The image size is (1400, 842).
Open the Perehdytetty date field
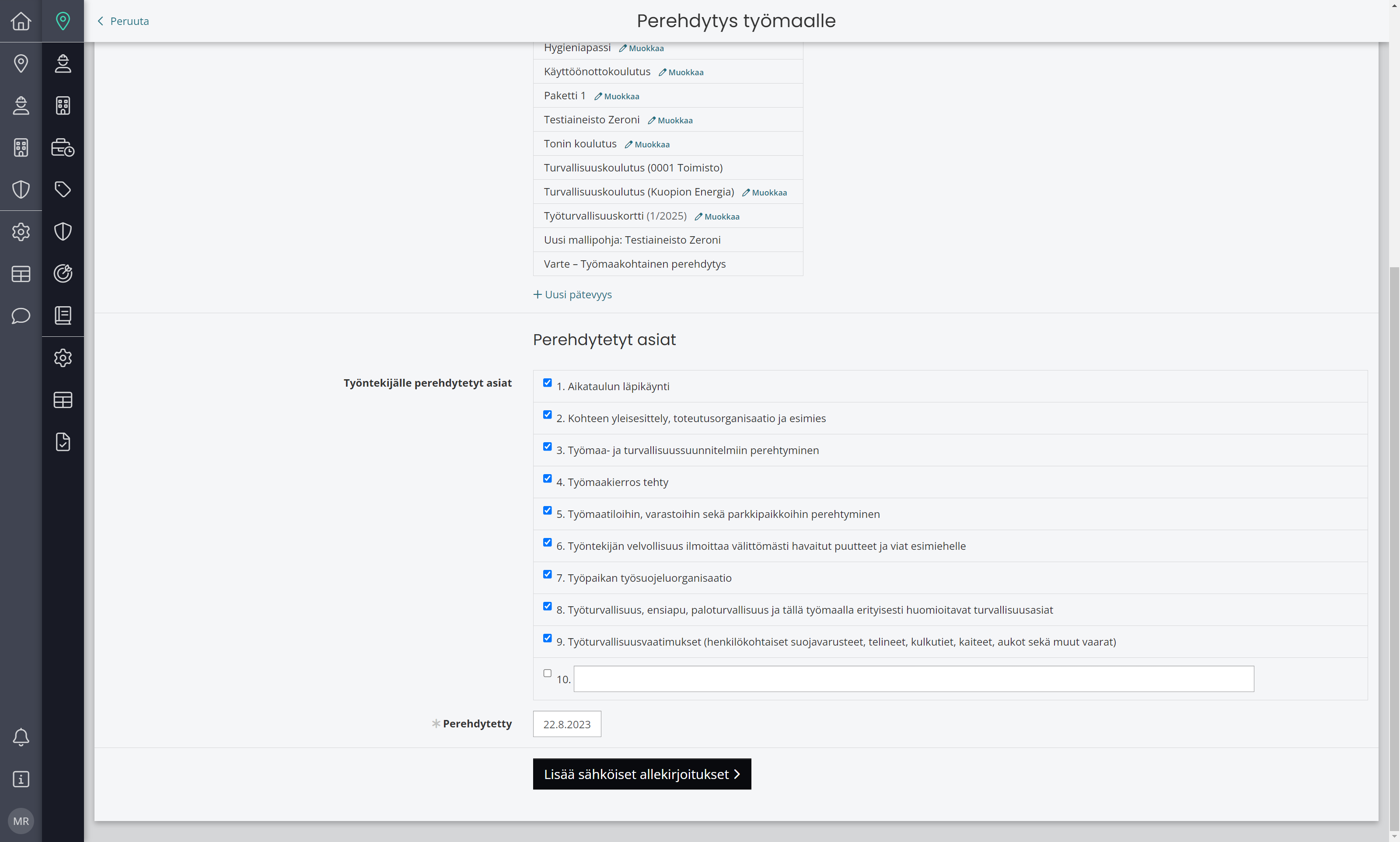point(567,724)
